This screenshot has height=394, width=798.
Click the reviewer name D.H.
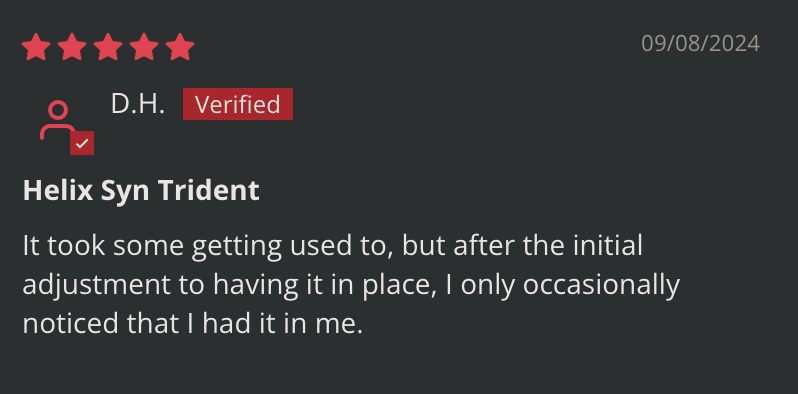point(137,104)
